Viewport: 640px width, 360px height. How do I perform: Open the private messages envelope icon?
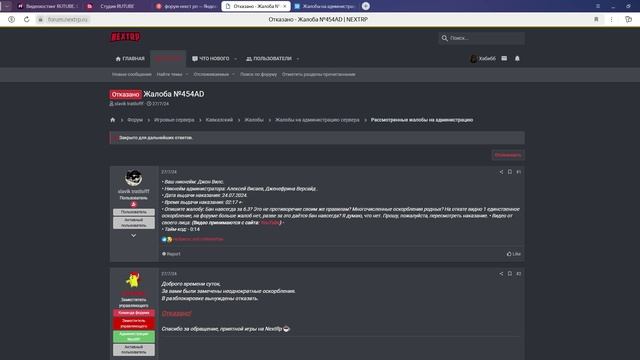click(x=504, y=59)
